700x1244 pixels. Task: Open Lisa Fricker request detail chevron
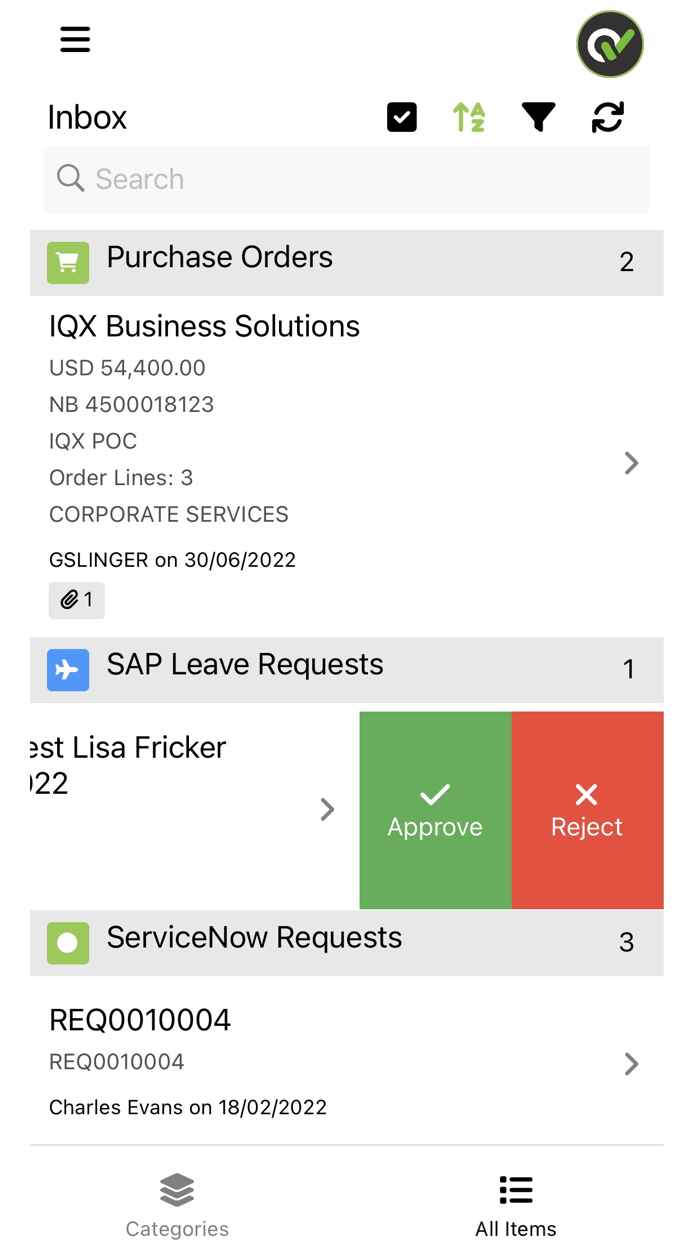[x=327, y=810]
